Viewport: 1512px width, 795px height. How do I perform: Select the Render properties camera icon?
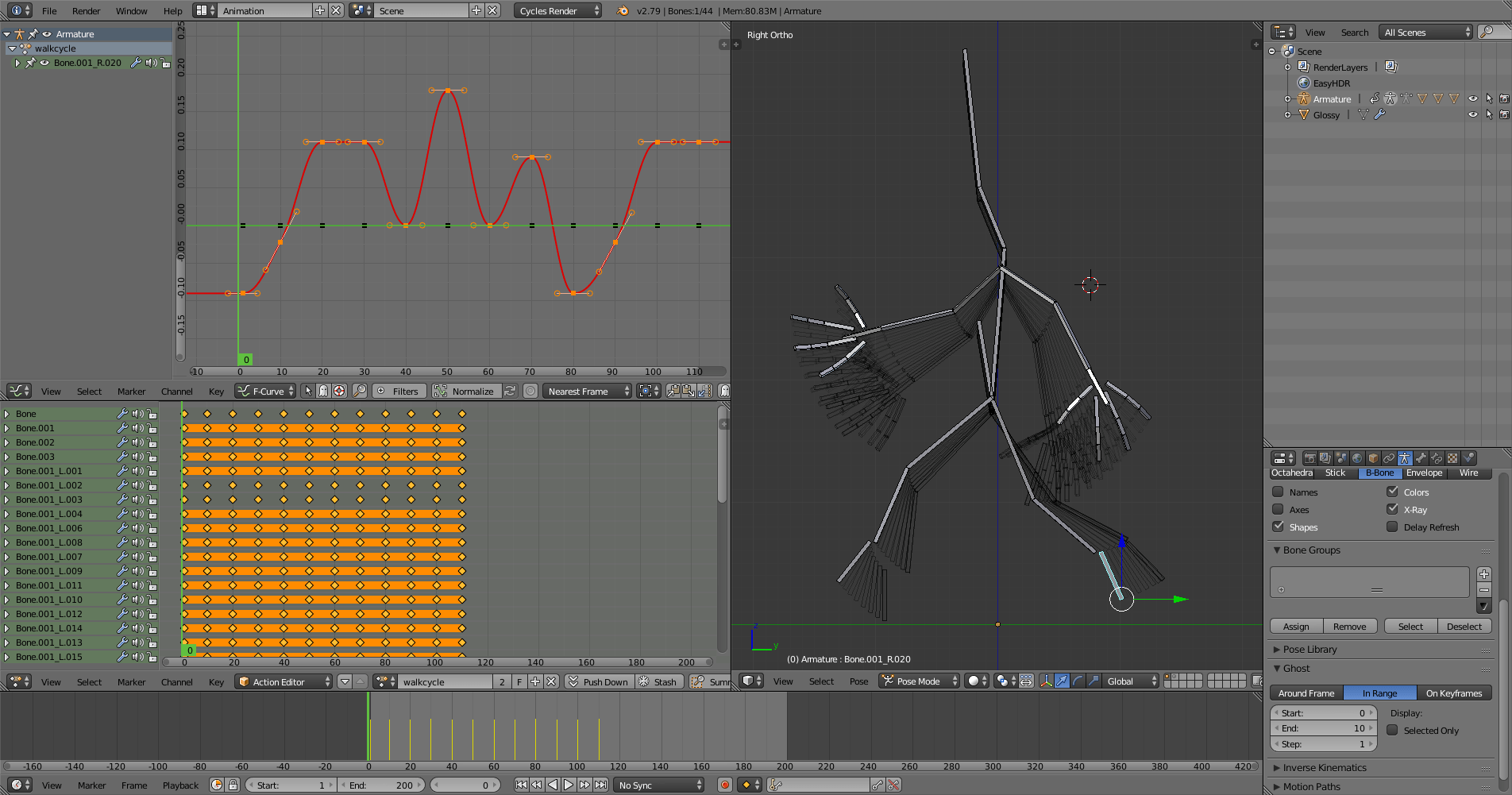(x=1310, y=458)
